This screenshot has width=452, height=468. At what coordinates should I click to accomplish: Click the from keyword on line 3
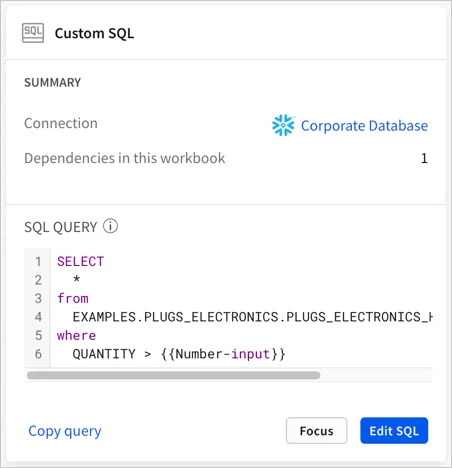click(73, 298)
